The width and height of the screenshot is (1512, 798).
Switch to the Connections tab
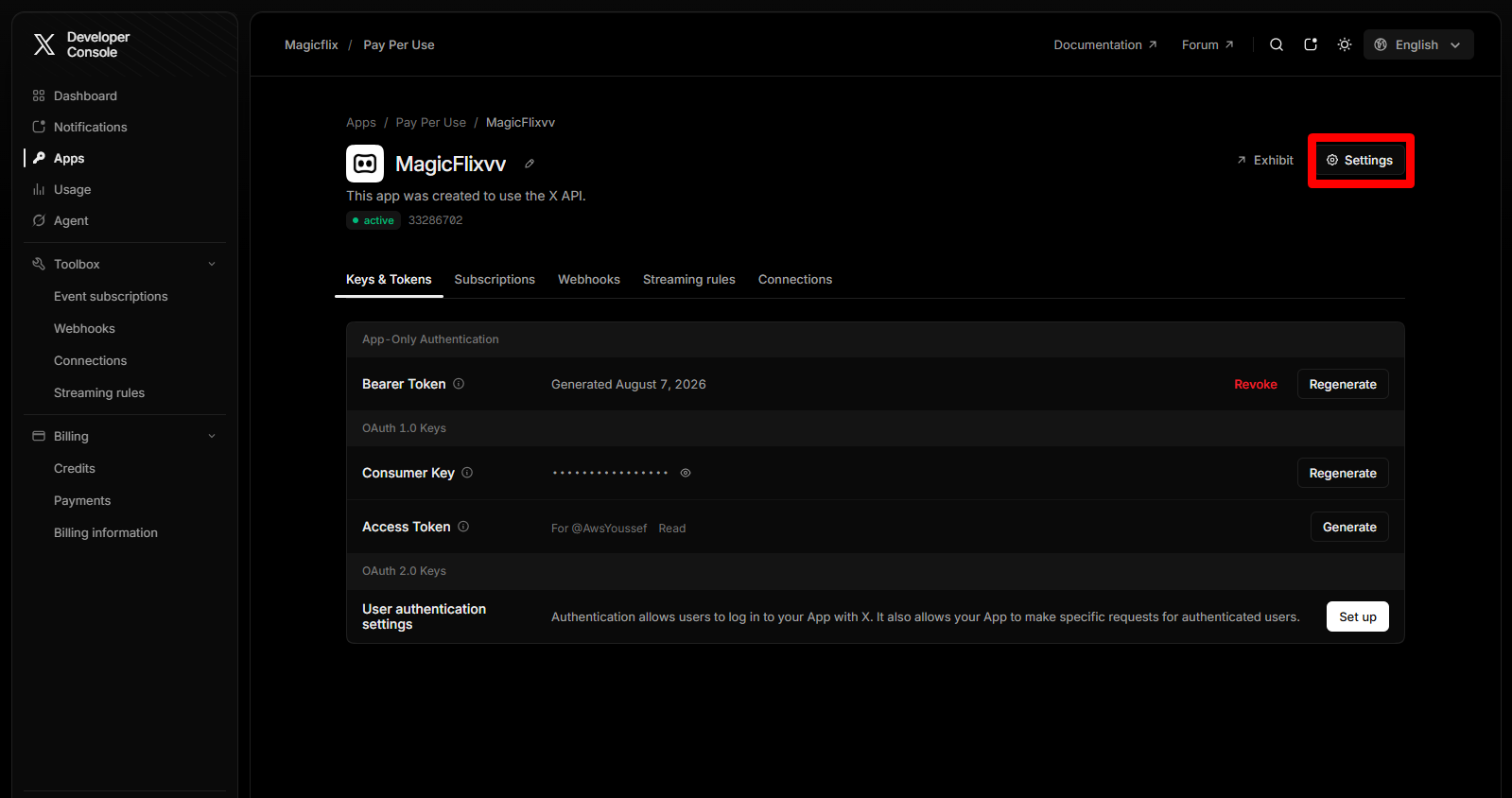pos(795,279)
